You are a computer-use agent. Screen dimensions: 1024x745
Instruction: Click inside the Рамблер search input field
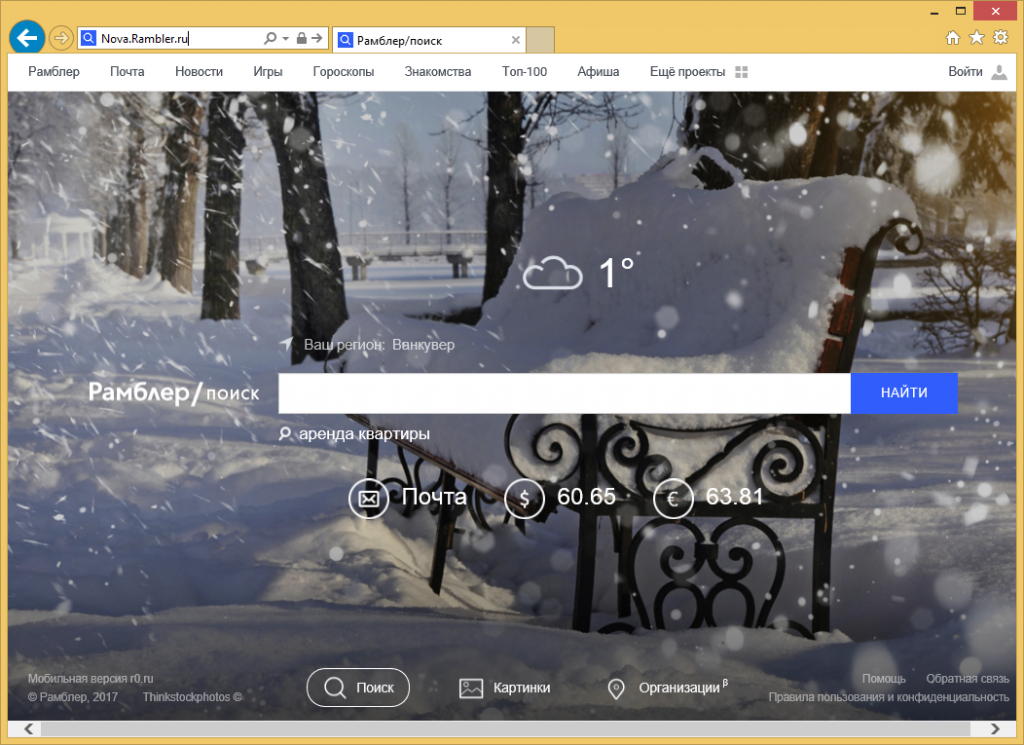564,393
